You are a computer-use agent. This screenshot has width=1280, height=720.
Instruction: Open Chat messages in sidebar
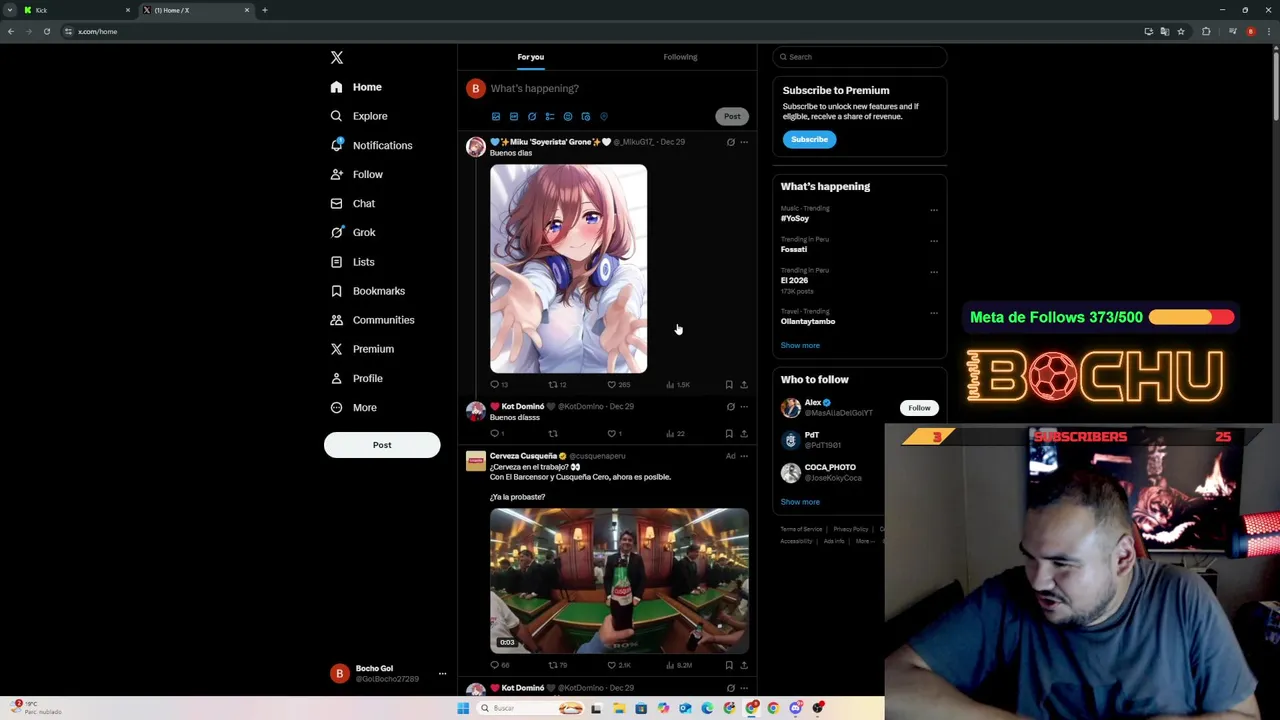[353, 203]
